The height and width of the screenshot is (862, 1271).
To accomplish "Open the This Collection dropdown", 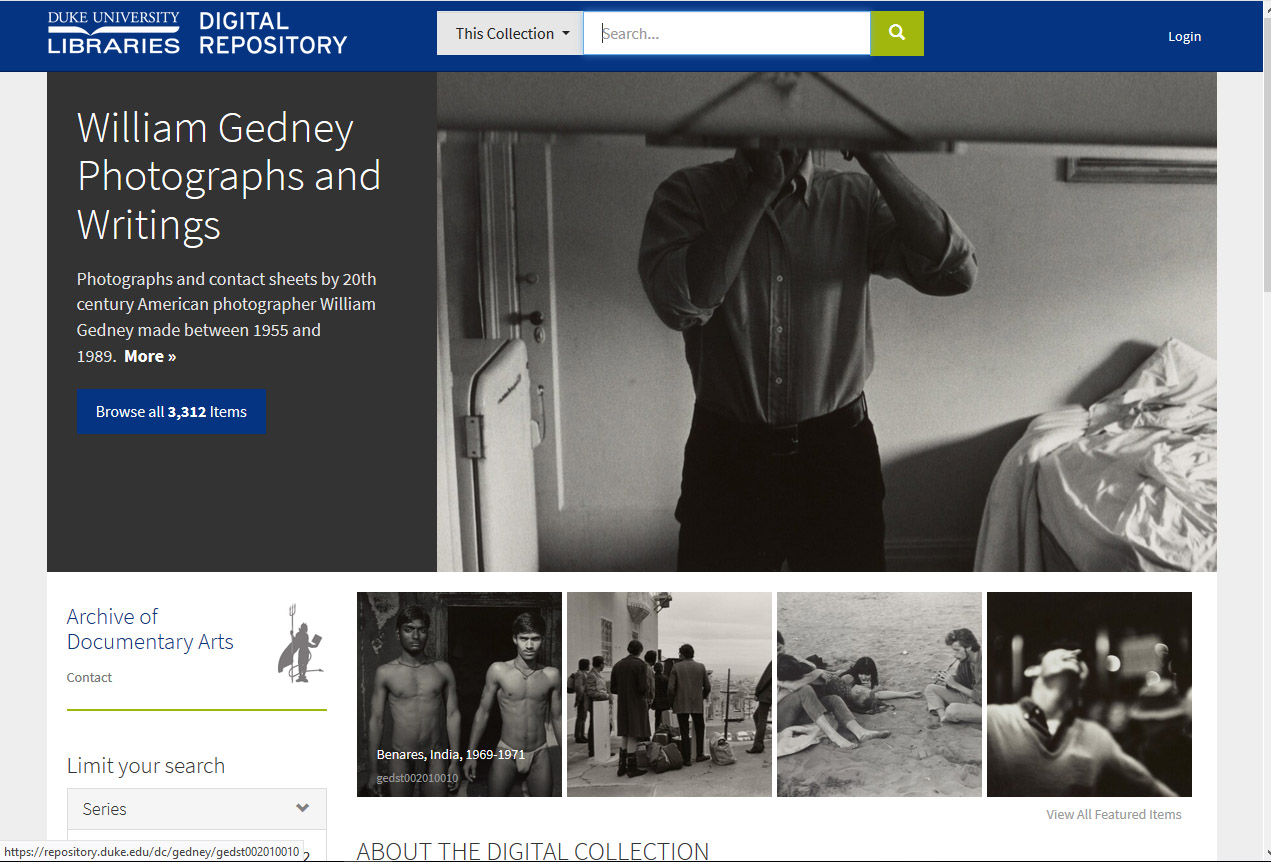I will (510, 33).
